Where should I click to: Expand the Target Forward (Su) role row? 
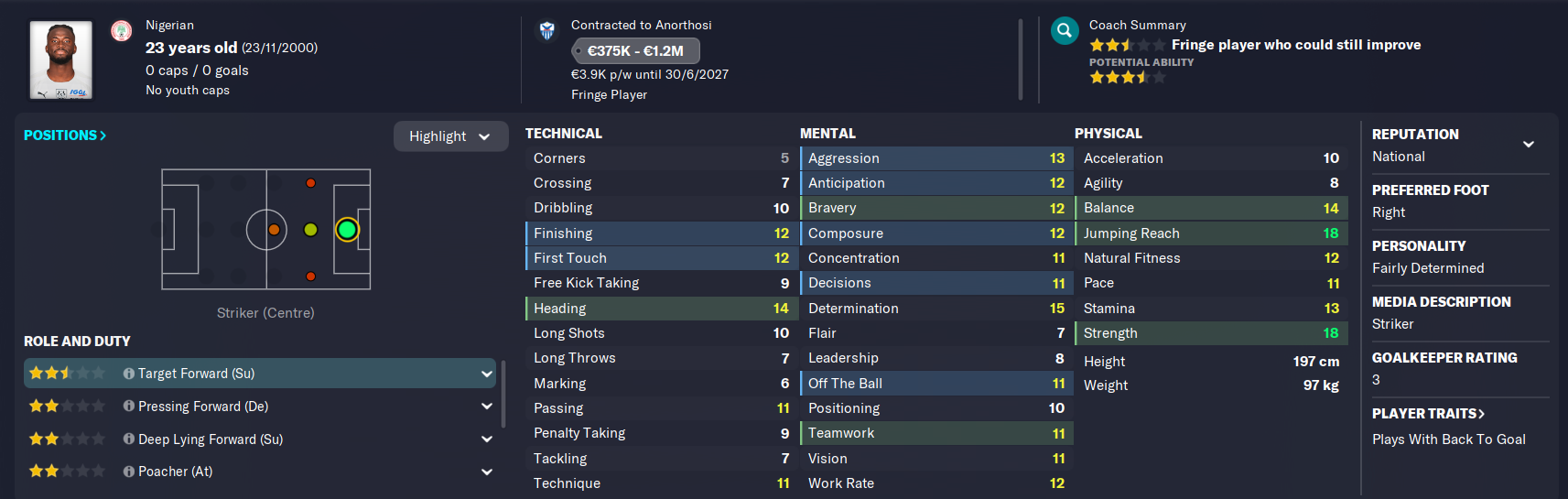point(260,374)
